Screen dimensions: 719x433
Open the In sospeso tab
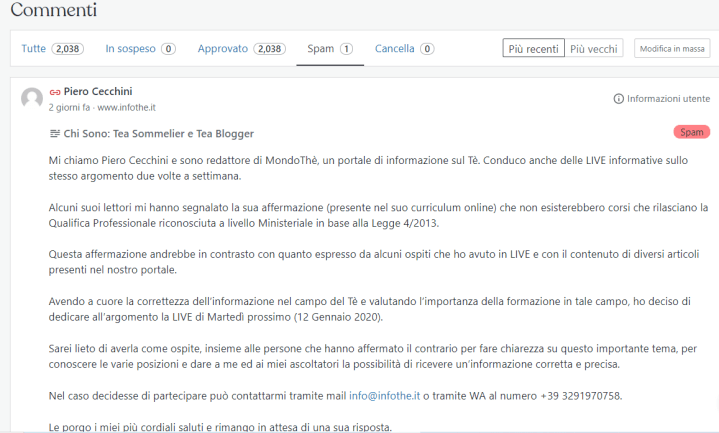click(x=140, y=48)
